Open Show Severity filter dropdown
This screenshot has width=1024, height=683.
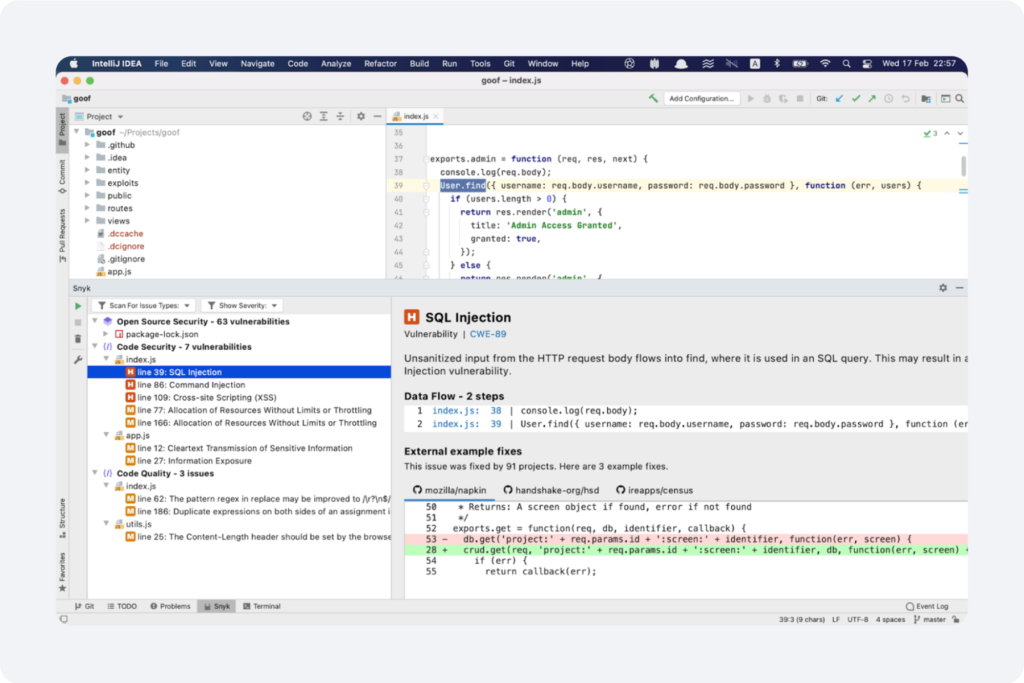(x=242, y=306)
